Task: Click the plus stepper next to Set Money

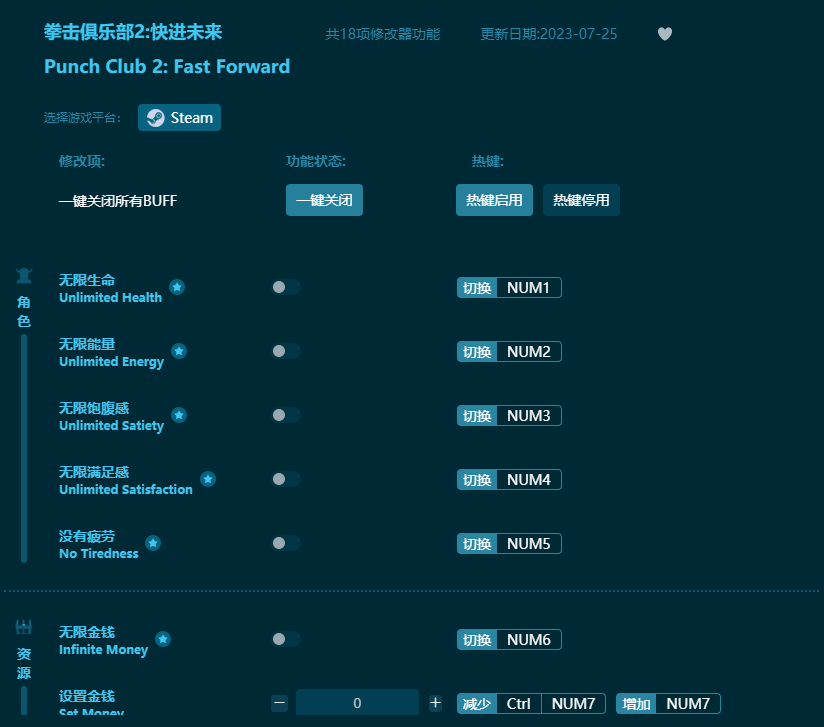Action: 436,703
